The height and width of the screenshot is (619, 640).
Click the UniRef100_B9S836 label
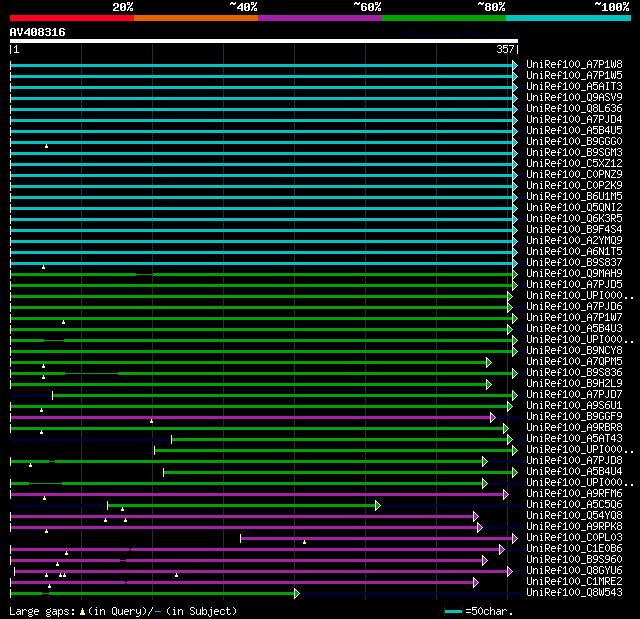point(574,373)
